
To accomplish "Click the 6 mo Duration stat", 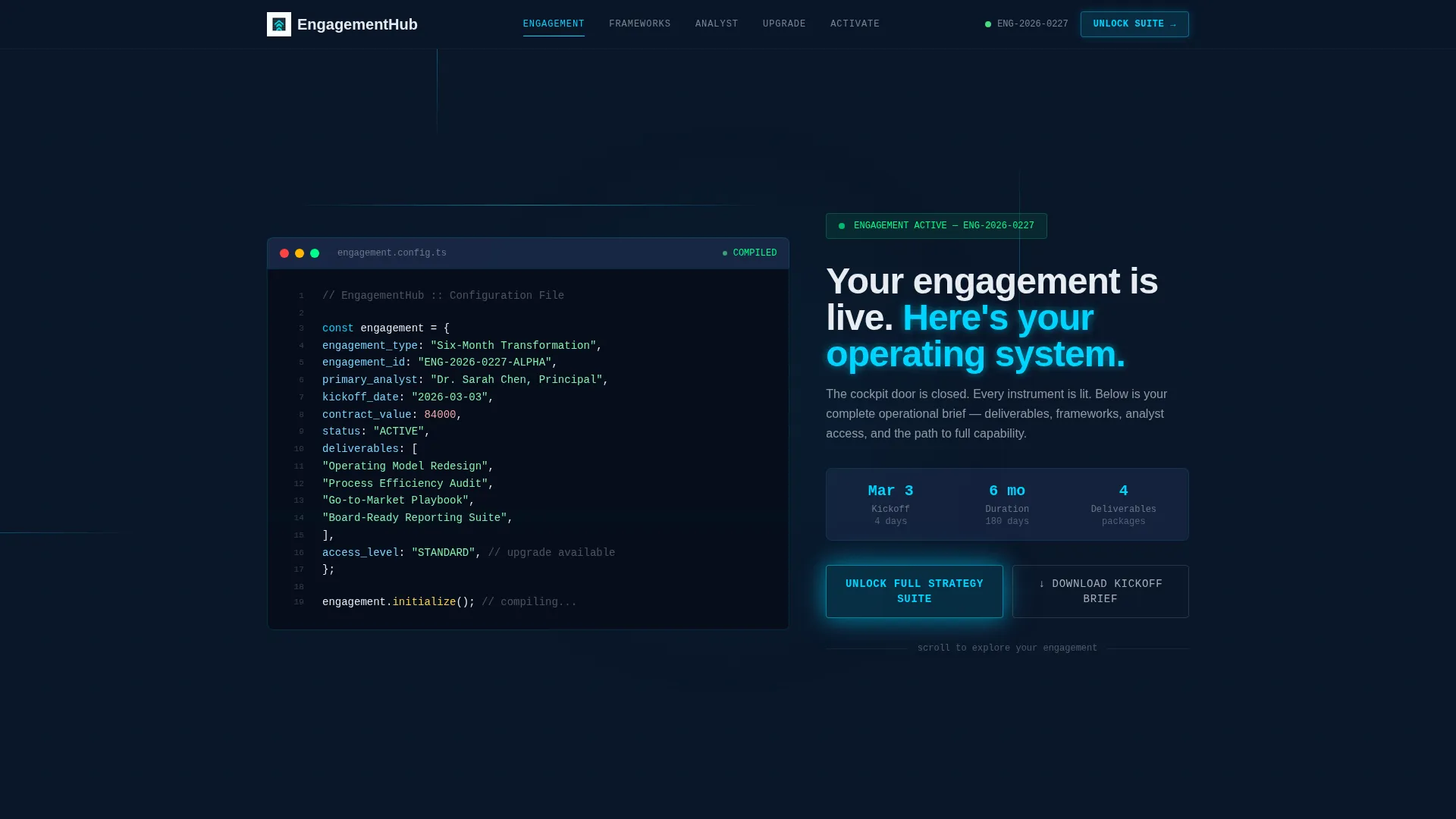I will point(1007,504).
